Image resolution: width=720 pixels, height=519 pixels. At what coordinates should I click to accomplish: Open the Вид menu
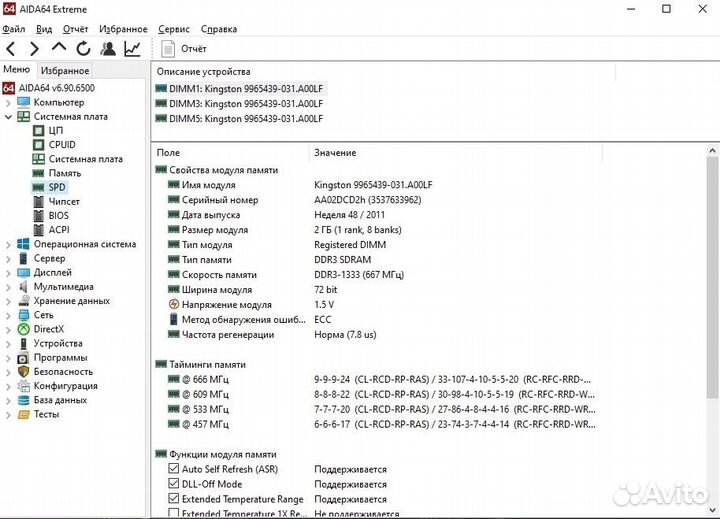pyautogui.click(x=44, y=29)
